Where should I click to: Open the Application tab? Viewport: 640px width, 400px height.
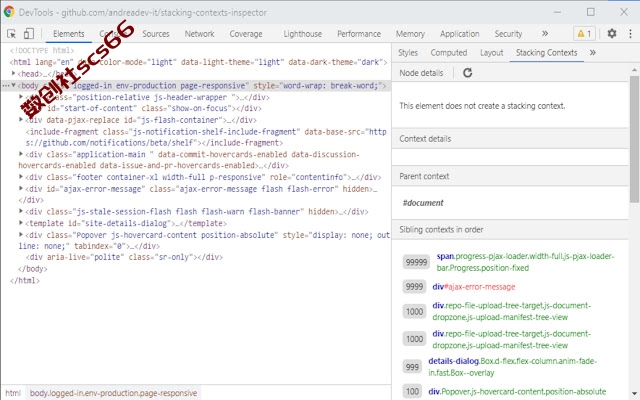point(460,34)
